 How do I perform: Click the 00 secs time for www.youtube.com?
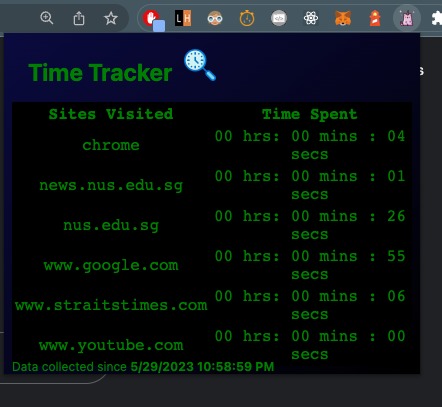[x=310, y=345]
